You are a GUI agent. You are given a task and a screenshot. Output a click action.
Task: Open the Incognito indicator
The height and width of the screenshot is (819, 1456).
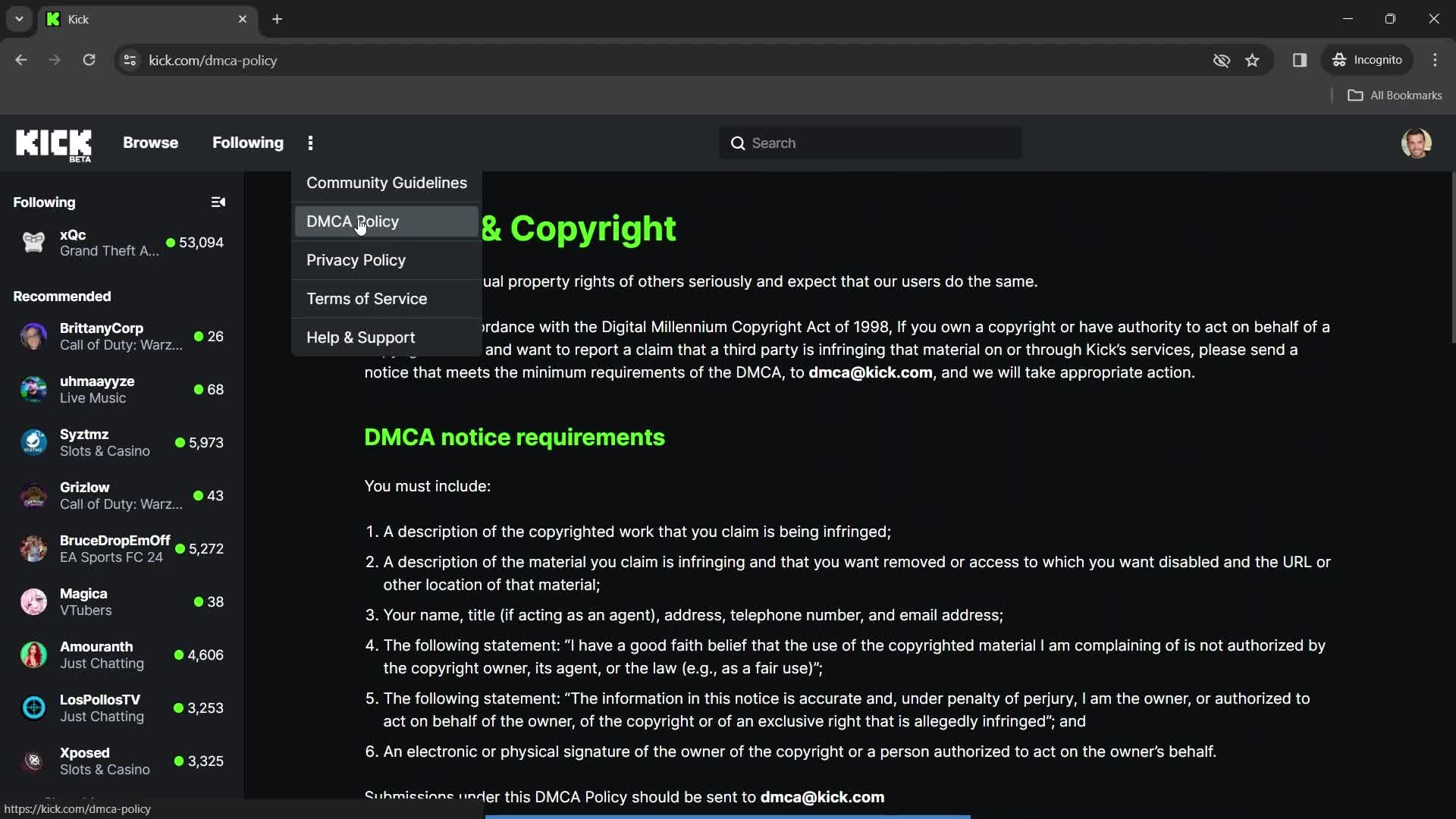pyautogui.click(x=1367, y=60)
